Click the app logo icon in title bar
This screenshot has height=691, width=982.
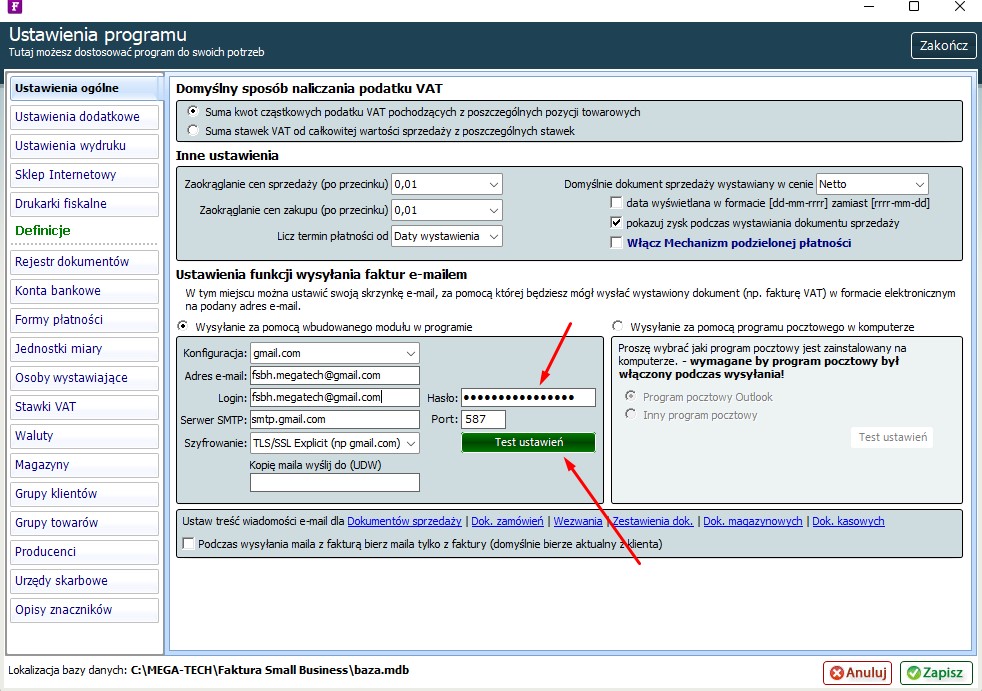coord(14,6)
